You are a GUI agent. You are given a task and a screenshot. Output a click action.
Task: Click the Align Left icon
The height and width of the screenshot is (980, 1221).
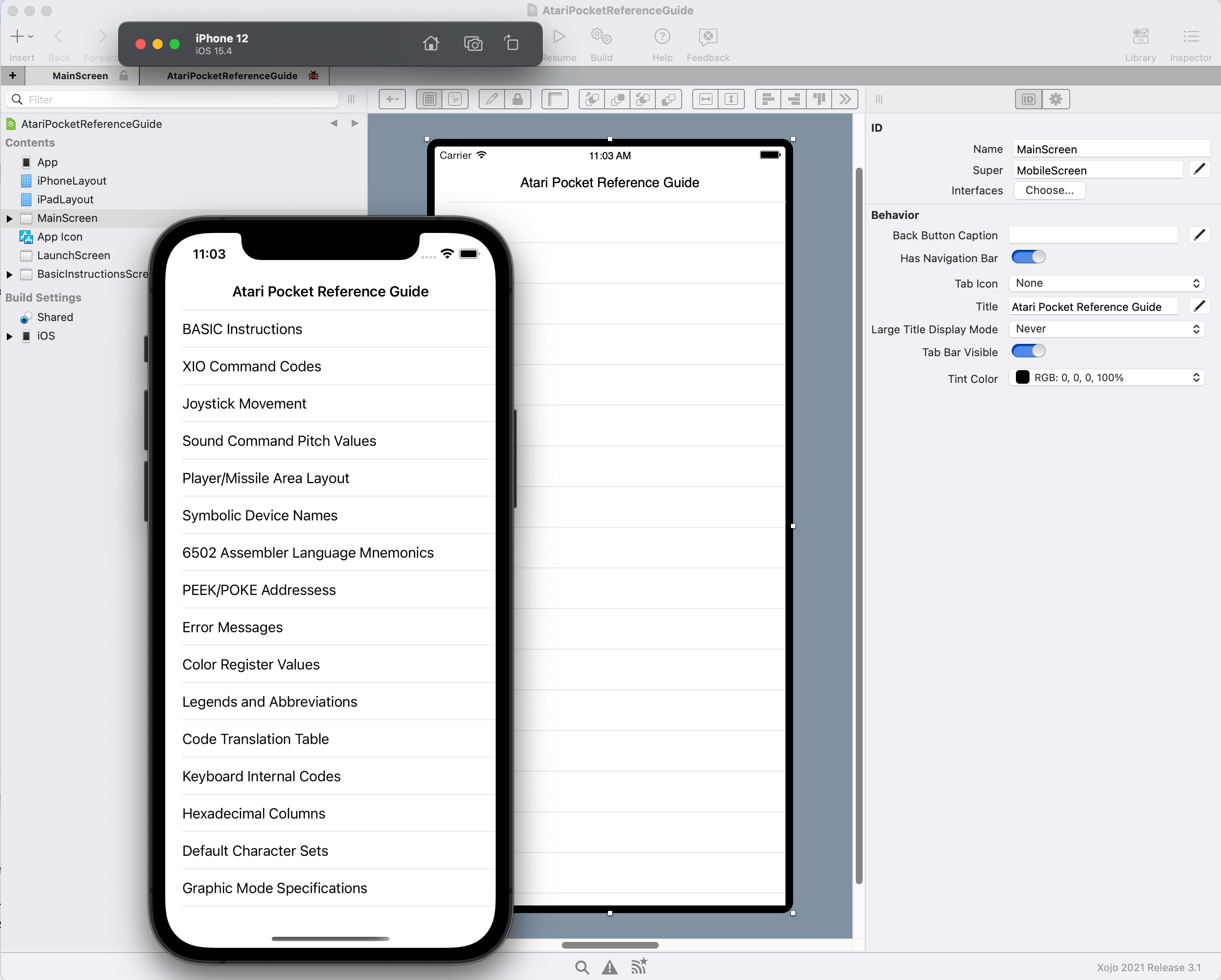pyautogui.click(x=768, y=100)
